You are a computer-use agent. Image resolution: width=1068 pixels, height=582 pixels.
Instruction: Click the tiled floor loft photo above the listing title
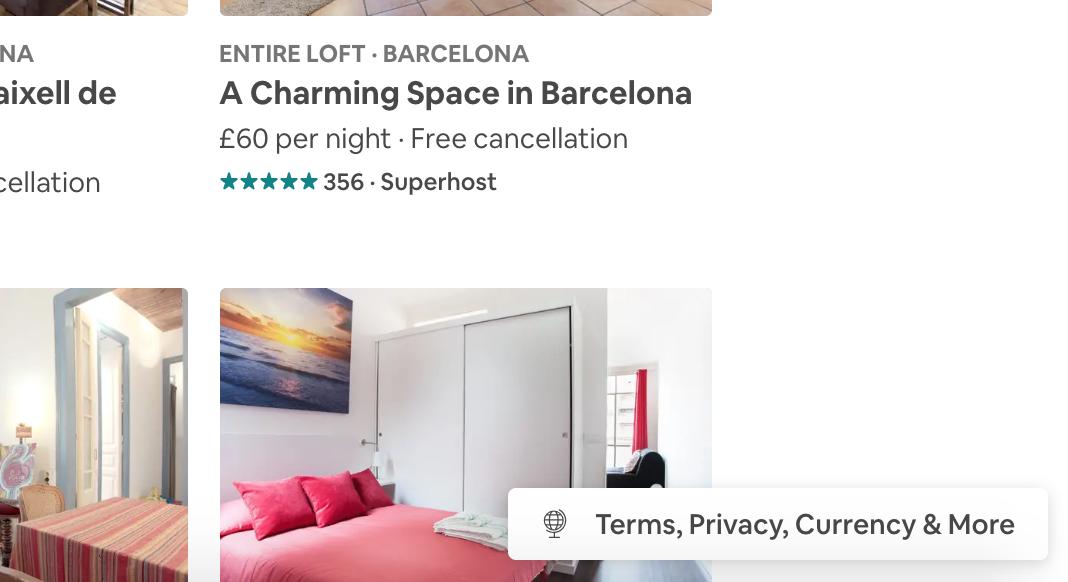[x=466, y=7]
